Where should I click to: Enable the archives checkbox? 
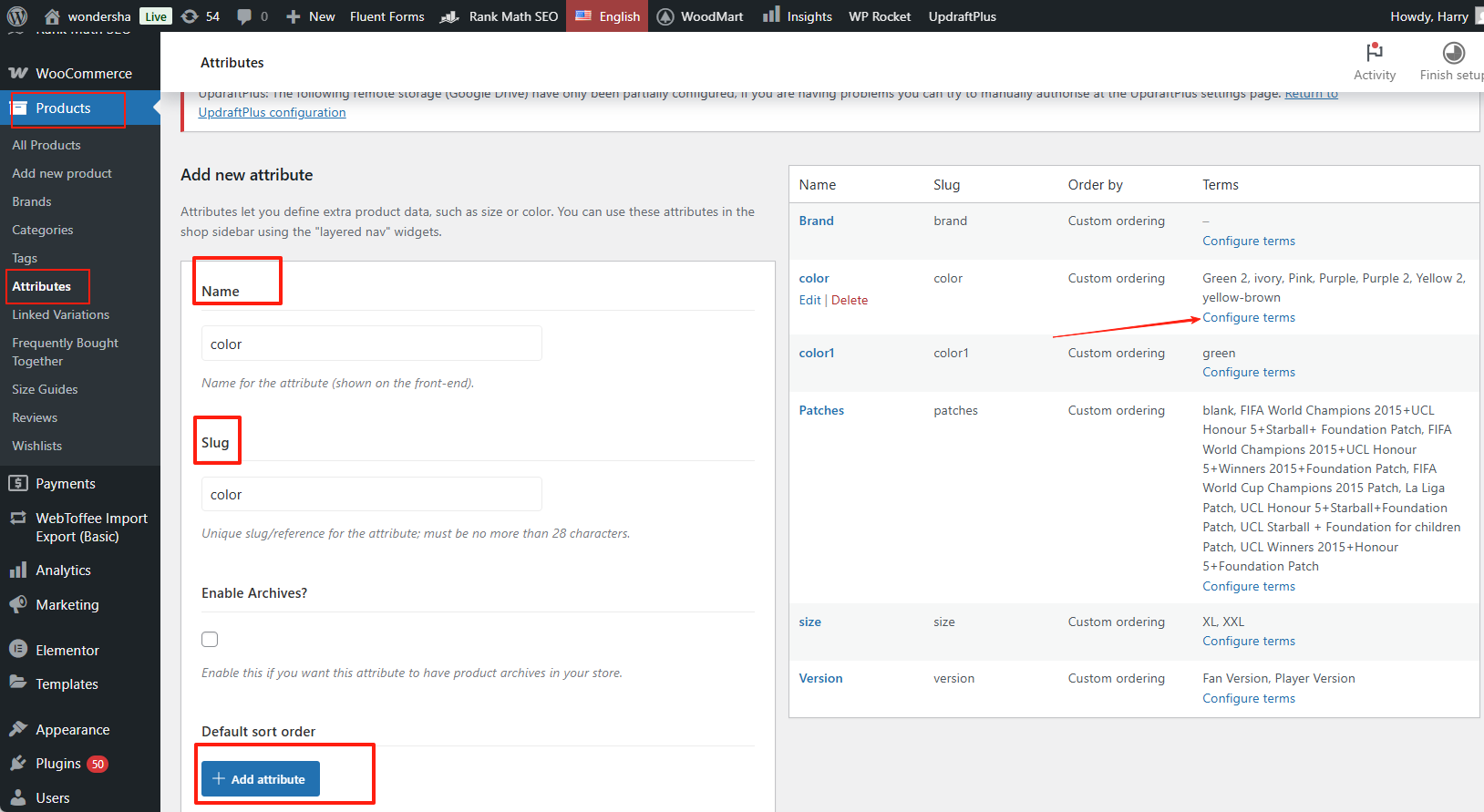pyautogui.click(x=210, y=640)
